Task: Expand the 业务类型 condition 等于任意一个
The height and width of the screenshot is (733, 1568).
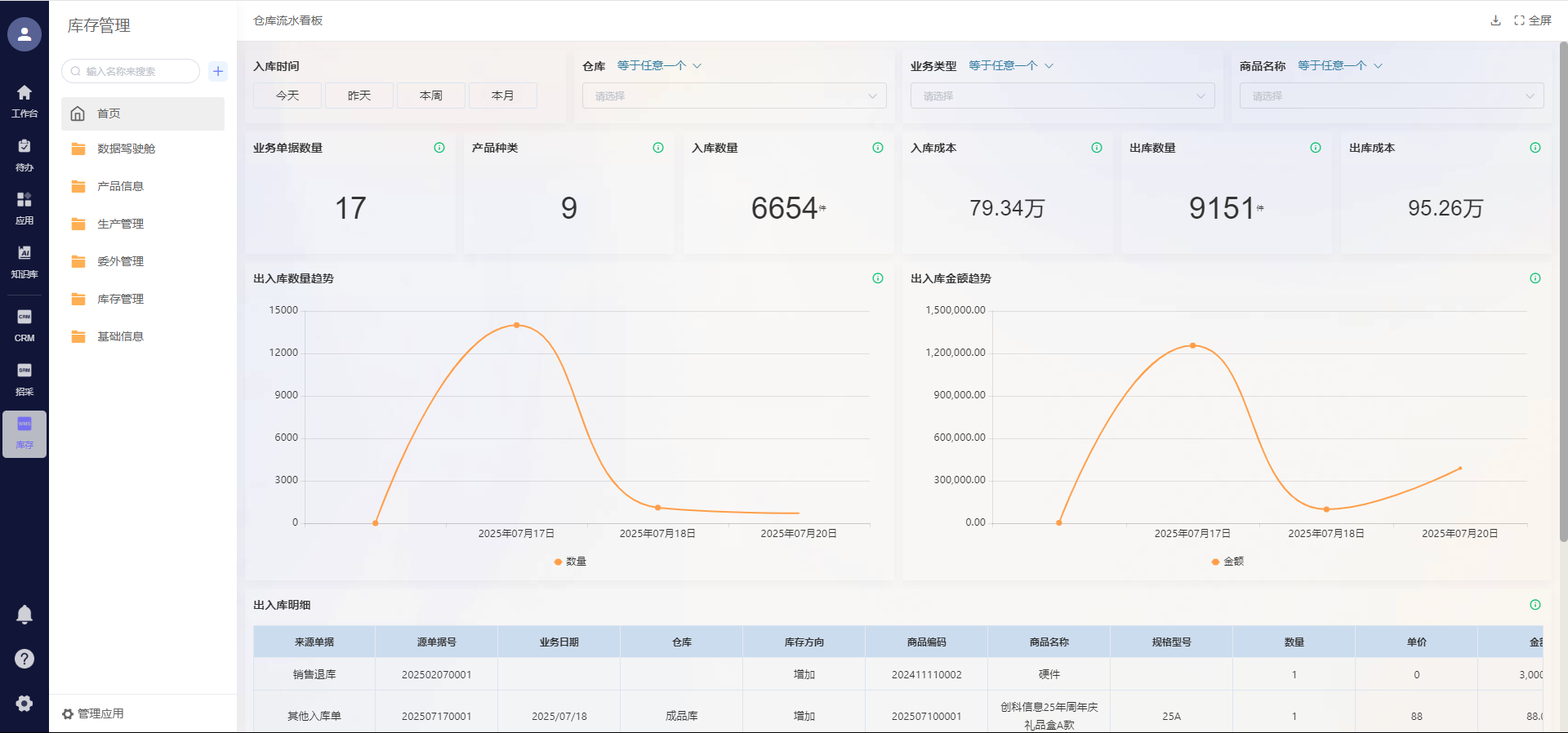Action: [x=1011, y=65]
